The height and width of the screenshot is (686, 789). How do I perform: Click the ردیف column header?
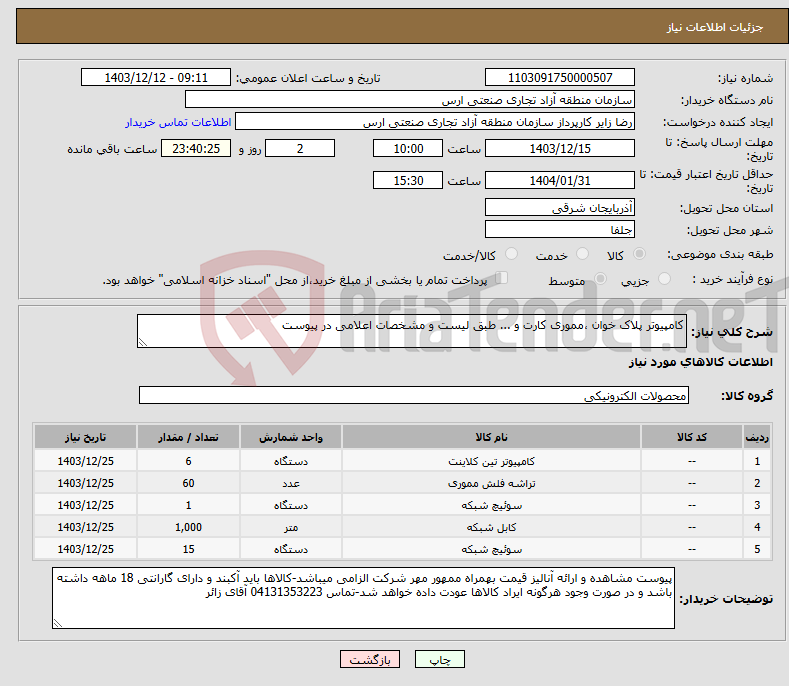coord(757,437)
